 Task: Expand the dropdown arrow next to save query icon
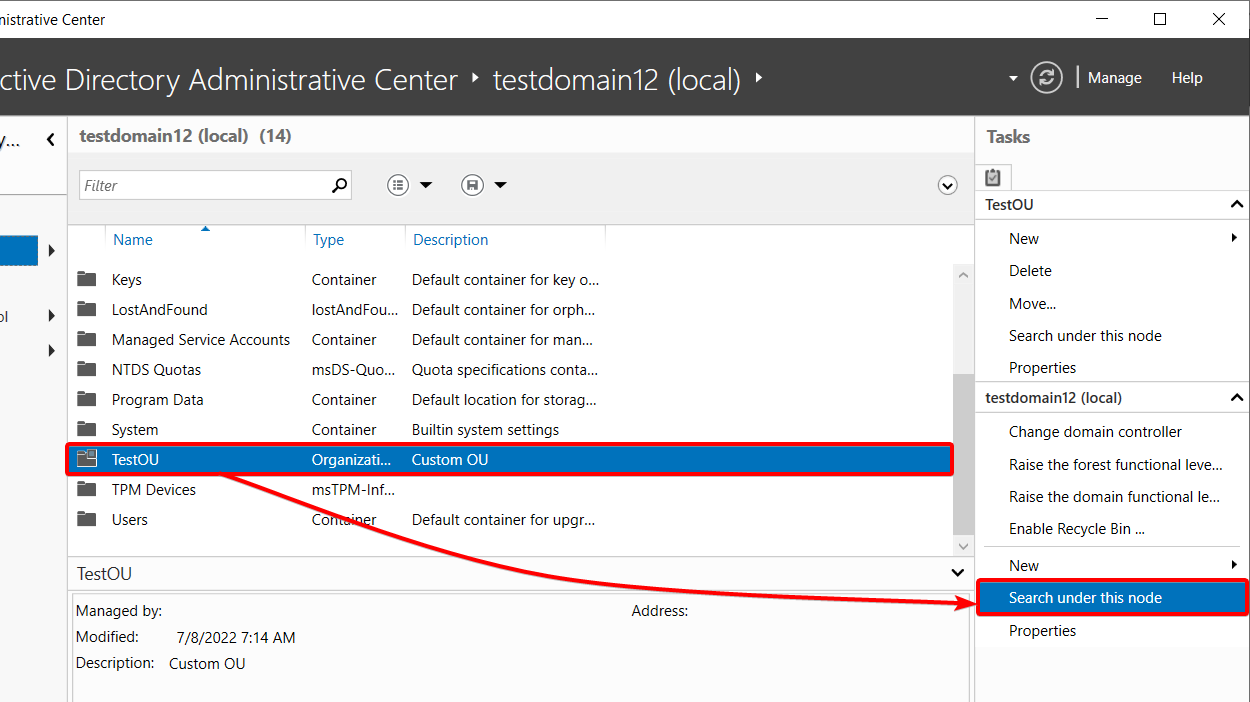tap(501, 185)
